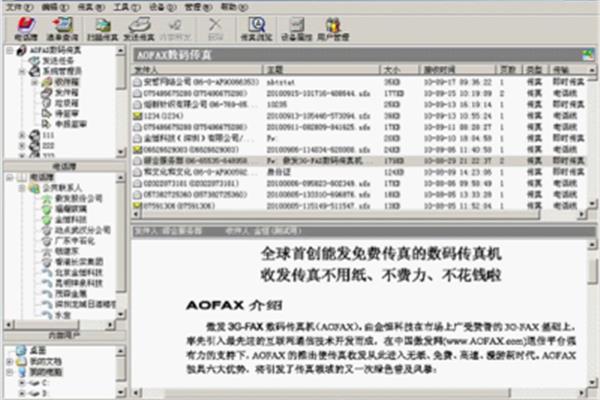Image resolution: width=600 pixels, height=400 pixels.
Task: Collapse the 系统管理员 tree node
Action: (22, 71)
